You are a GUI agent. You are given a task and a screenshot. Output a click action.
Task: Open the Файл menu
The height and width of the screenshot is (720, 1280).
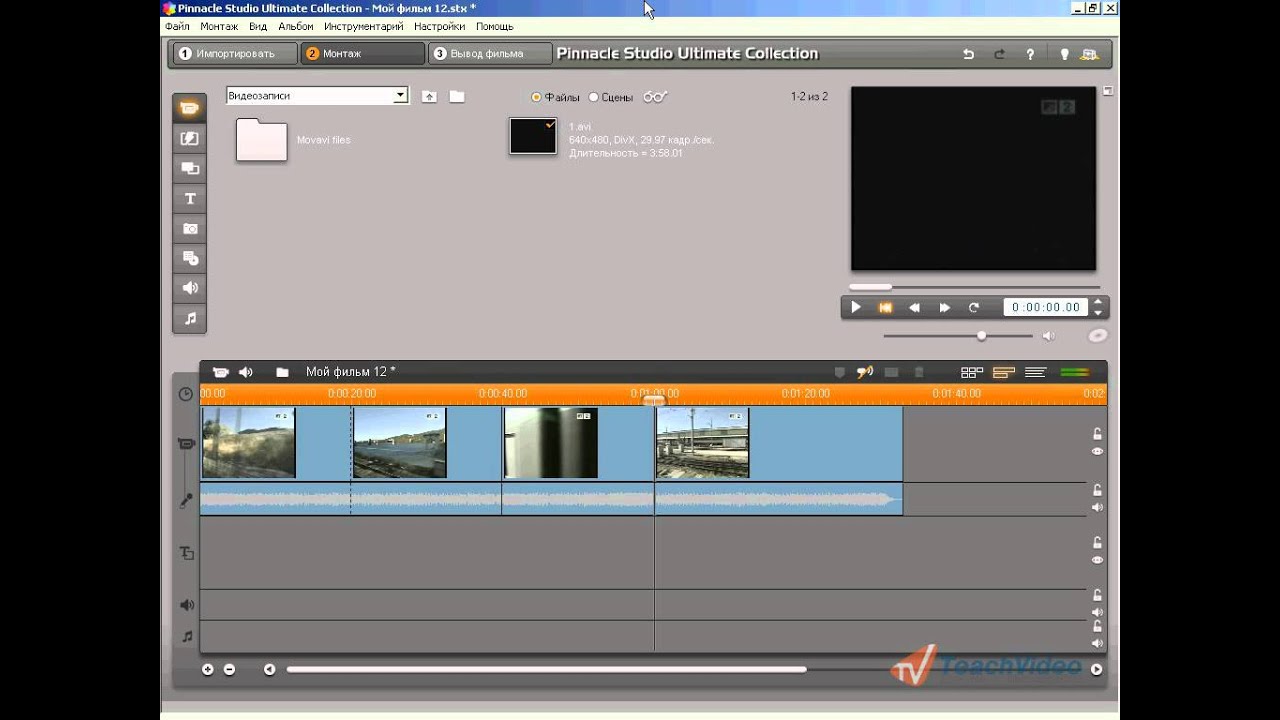pyautogui.click(x=177, y=26)
